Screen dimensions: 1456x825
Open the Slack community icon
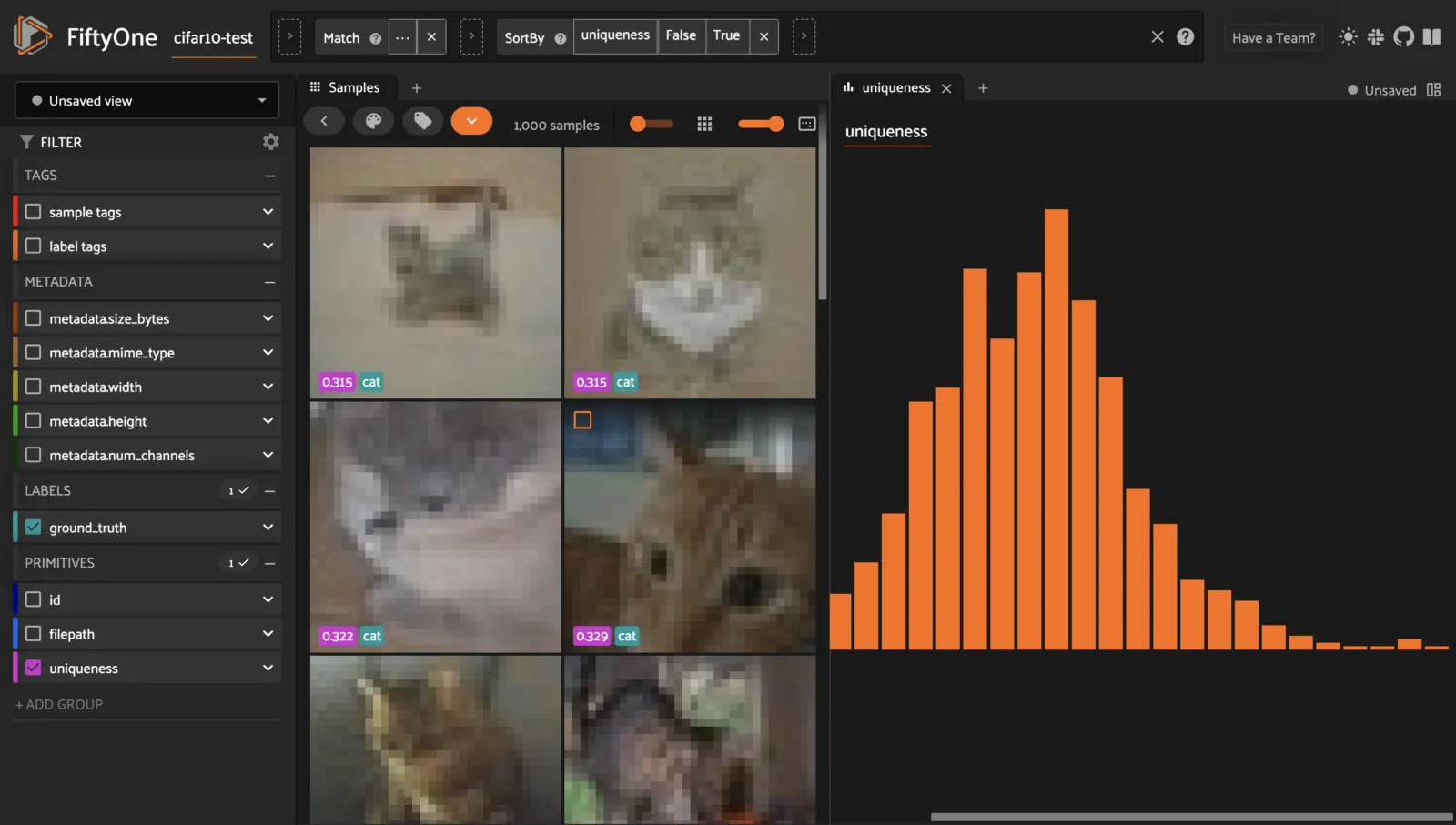coord(1376,36)
